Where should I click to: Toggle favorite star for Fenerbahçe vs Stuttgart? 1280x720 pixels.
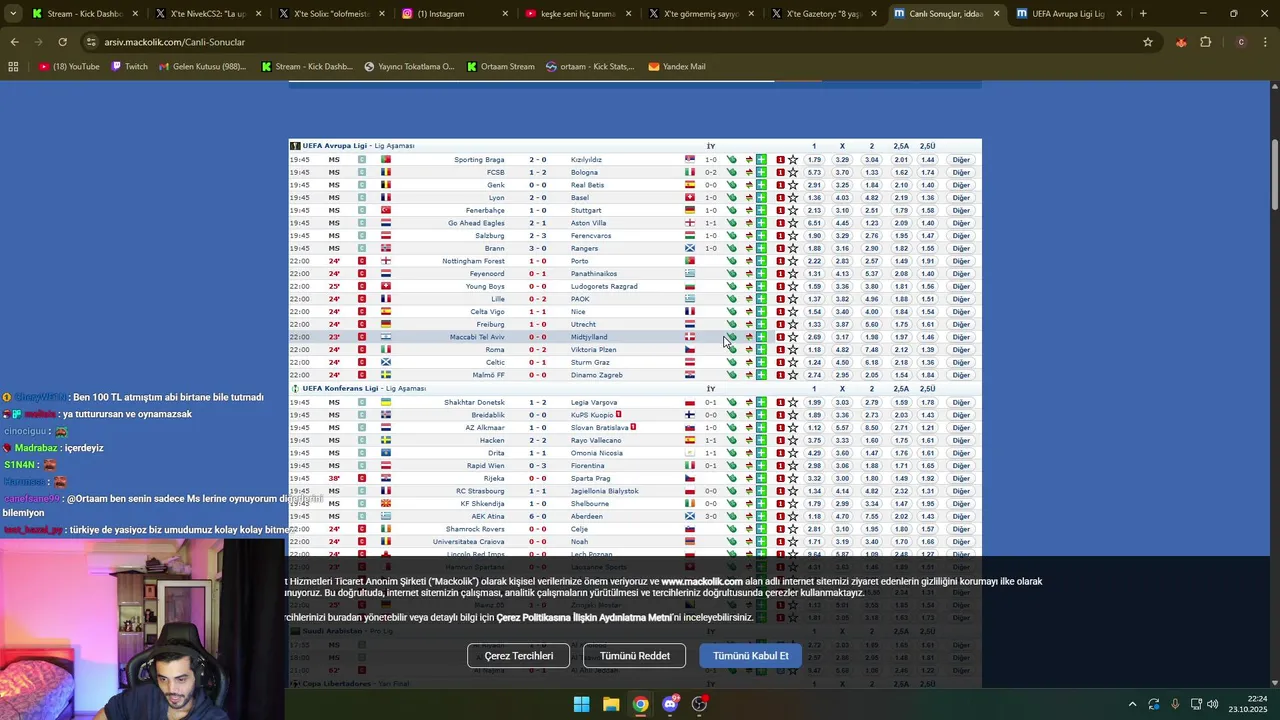[x=793, y=211]
